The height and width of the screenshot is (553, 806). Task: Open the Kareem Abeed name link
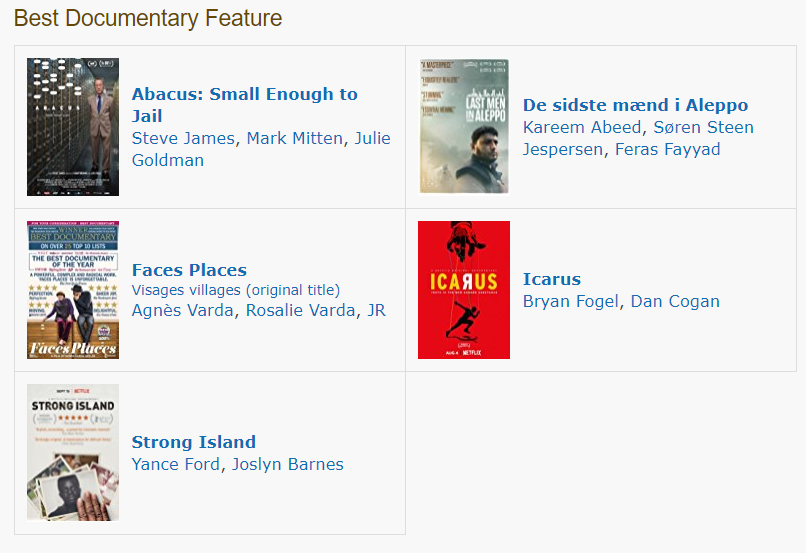tap(581, 127)
